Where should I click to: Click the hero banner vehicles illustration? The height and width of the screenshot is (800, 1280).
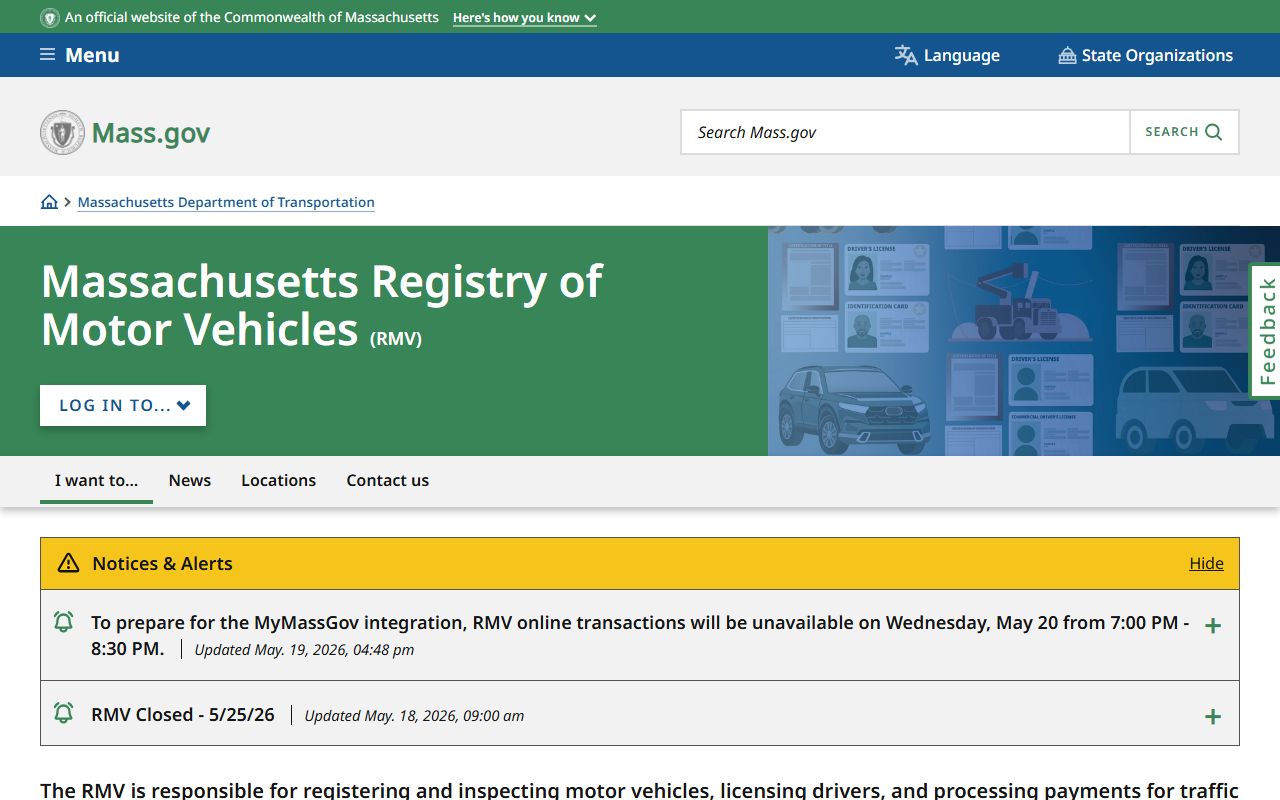pyautogui.click(x=1024, y=341)
